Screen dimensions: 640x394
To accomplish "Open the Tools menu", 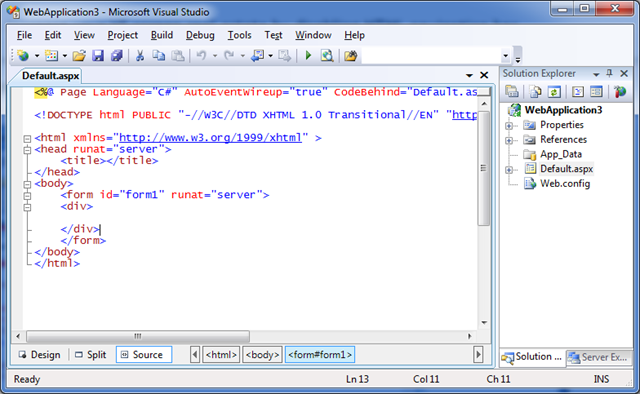I will tap(239, 35).
